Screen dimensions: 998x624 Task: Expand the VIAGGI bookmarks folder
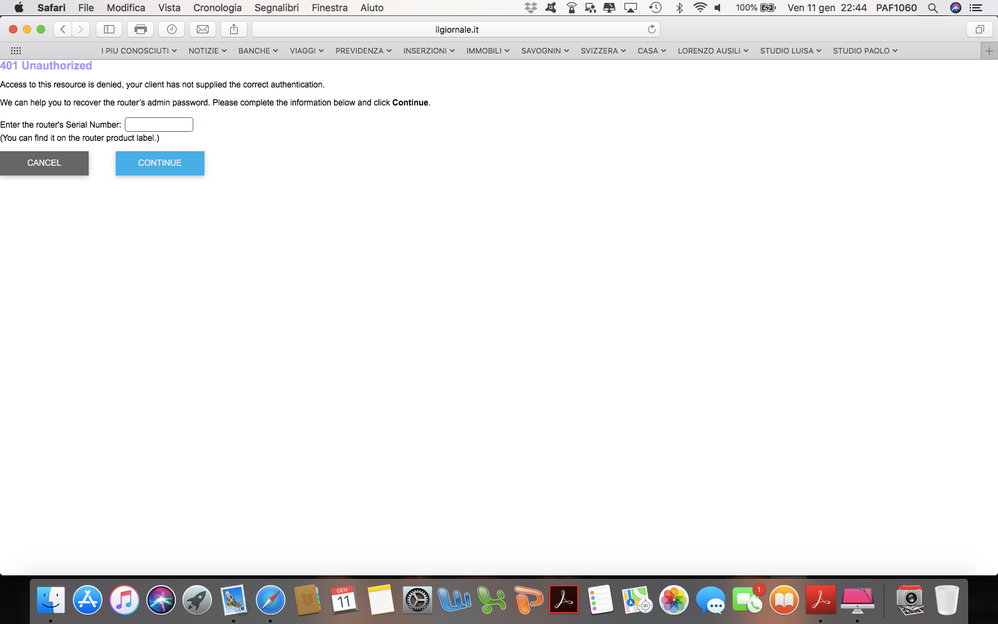[x=307, y=51]
